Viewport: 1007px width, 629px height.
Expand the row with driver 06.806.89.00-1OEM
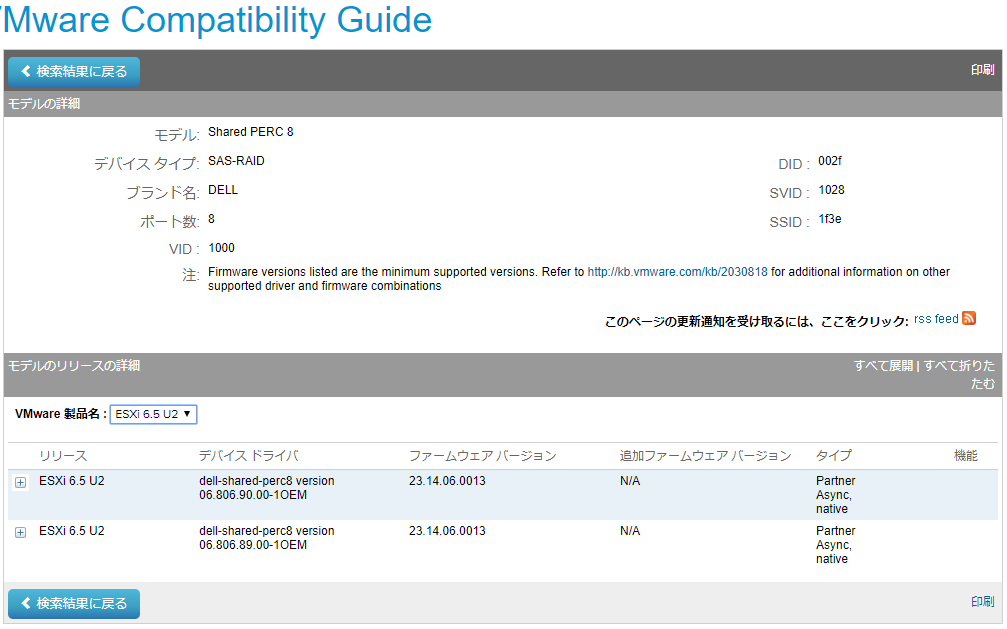point(21,533)
